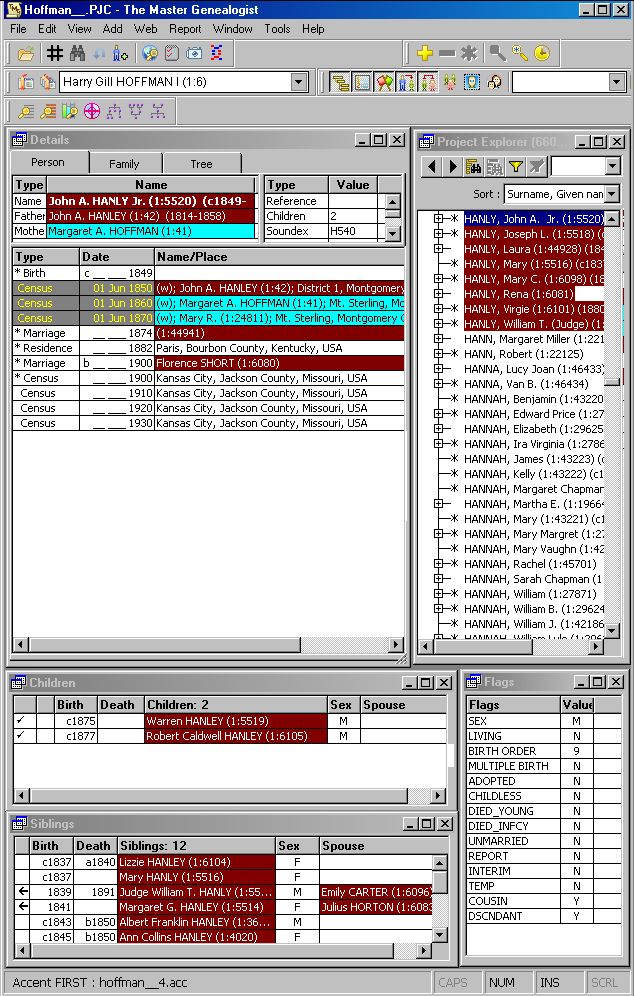Click the open project folder icon

pyautogui.click(x=26, y=54)
